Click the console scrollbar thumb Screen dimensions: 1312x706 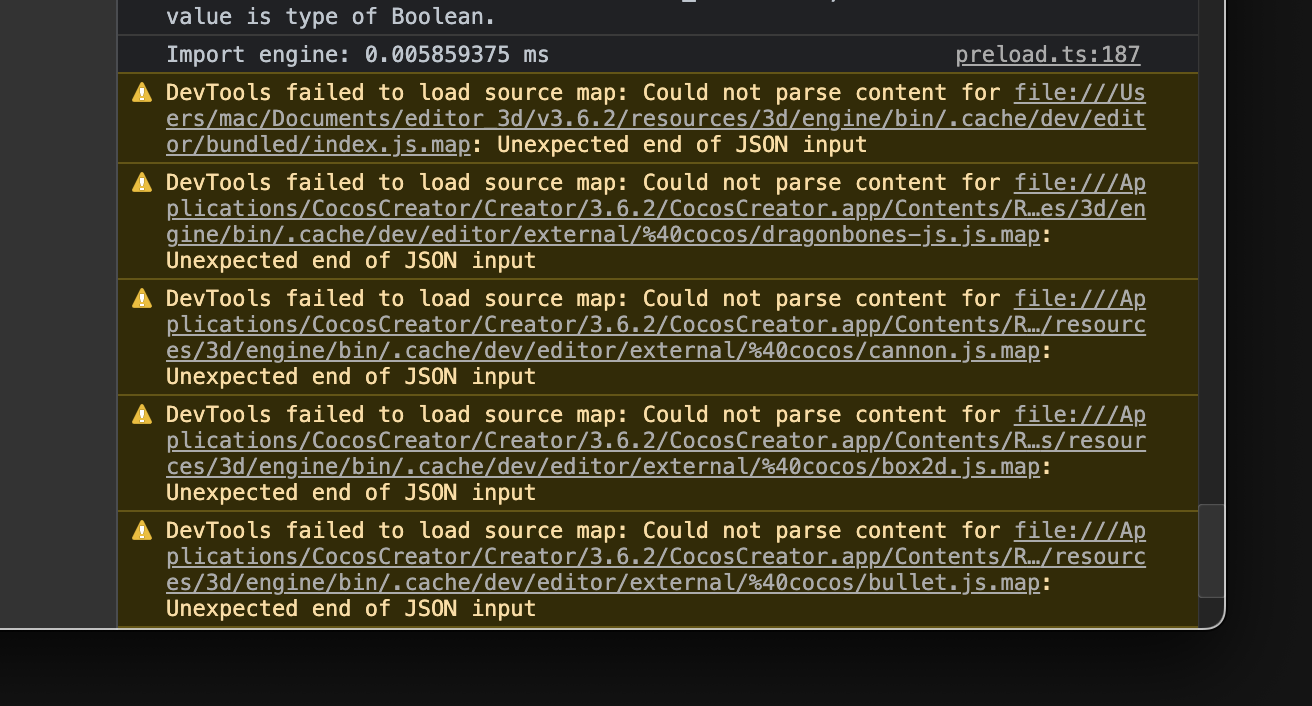1211,550
